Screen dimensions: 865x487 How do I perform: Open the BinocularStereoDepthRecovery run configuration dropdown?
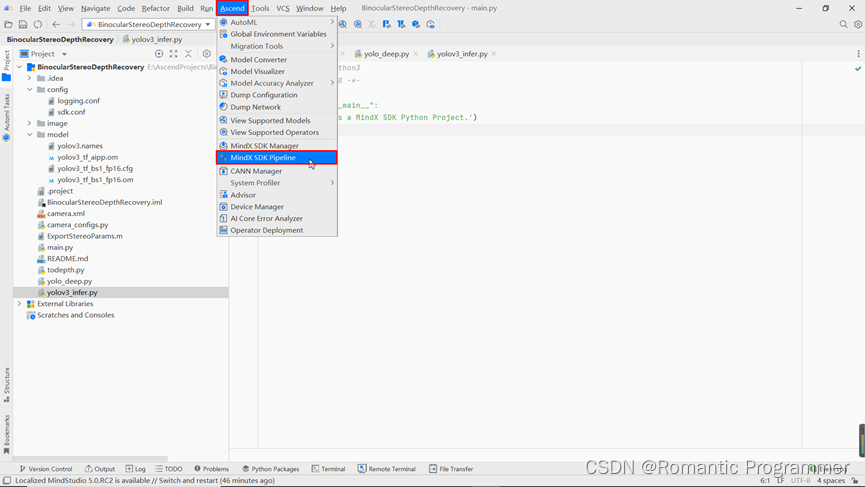148,24
